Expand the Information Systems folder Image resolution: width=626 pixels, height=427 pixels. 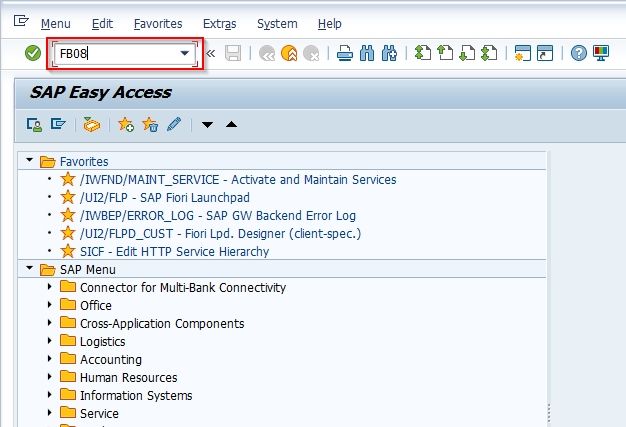[50, 394]
